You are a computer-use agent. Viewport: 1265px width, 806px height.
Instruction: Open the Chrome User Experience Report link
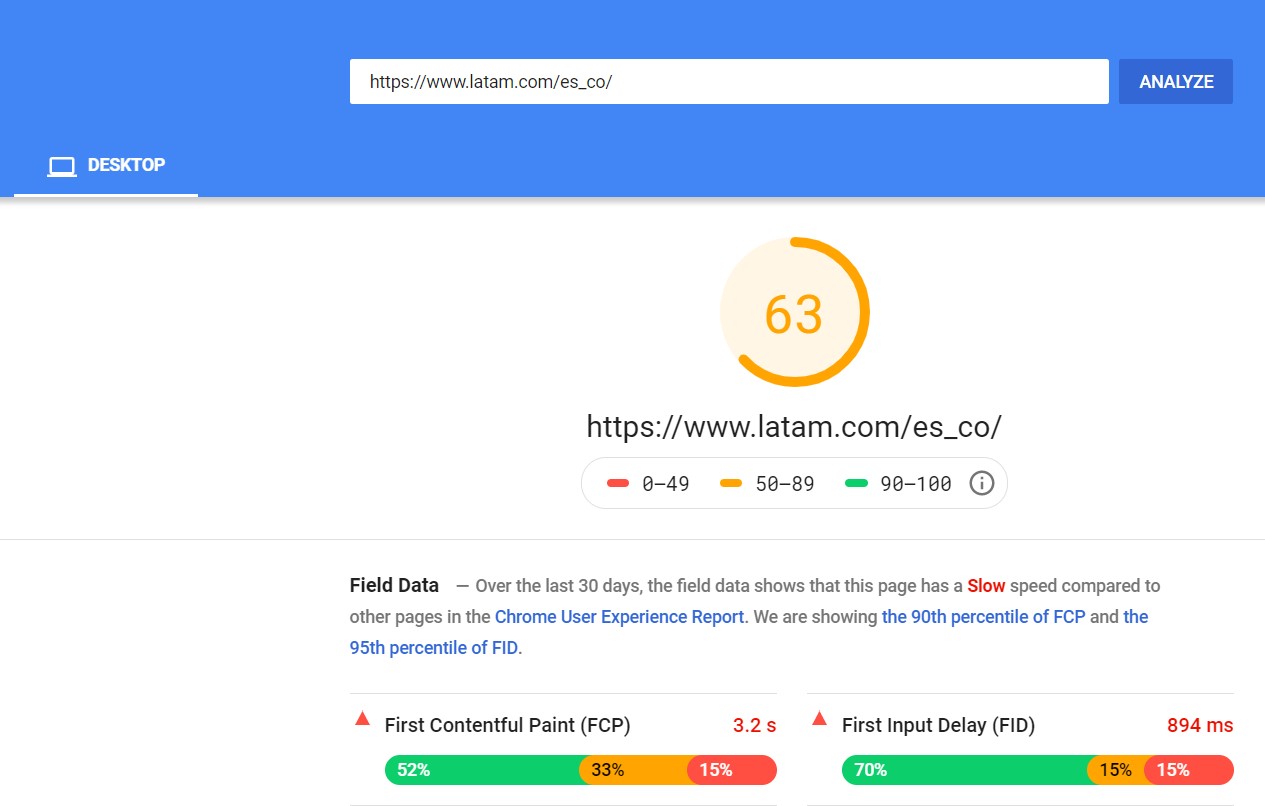pos(619,617)
